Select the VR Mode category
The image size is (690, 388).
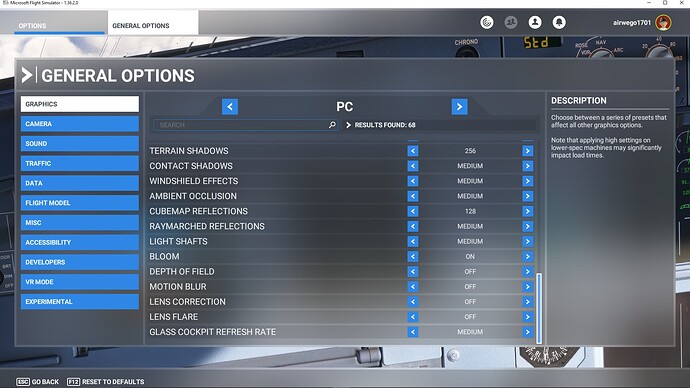pyautogui.click(x=80, y=282)
